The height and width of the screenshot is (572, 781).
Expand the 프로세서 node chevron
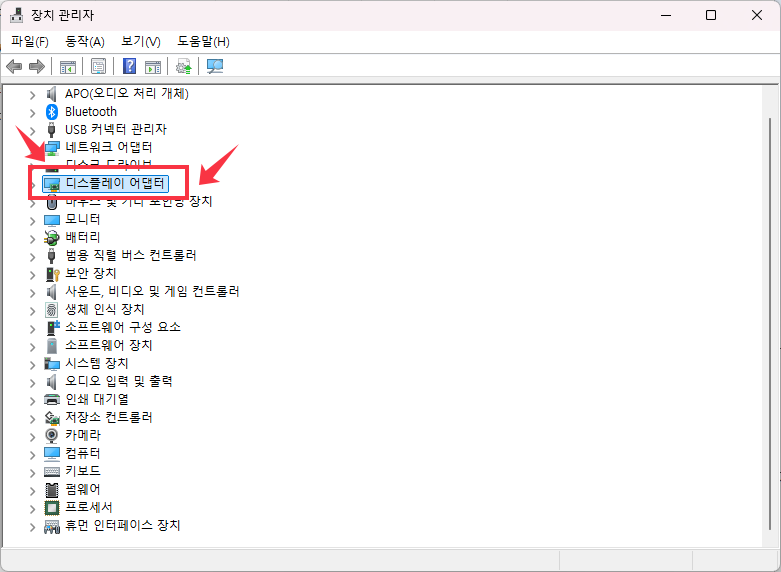[x=32, y=509]
